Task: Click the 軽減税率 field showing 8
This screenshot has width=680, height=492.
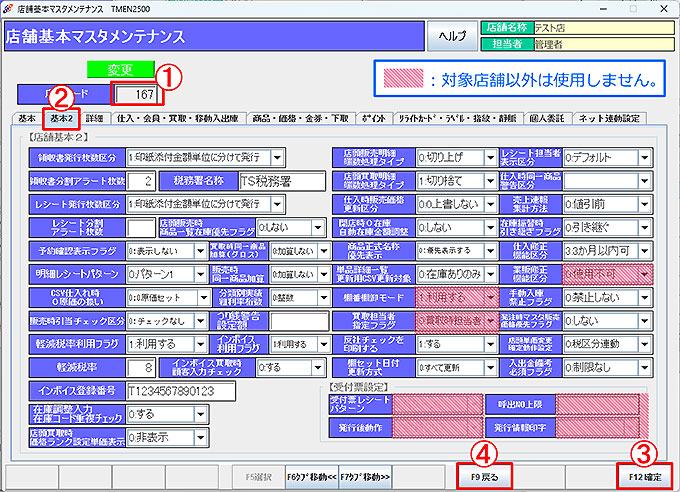Action: click(x=141, y=368)
